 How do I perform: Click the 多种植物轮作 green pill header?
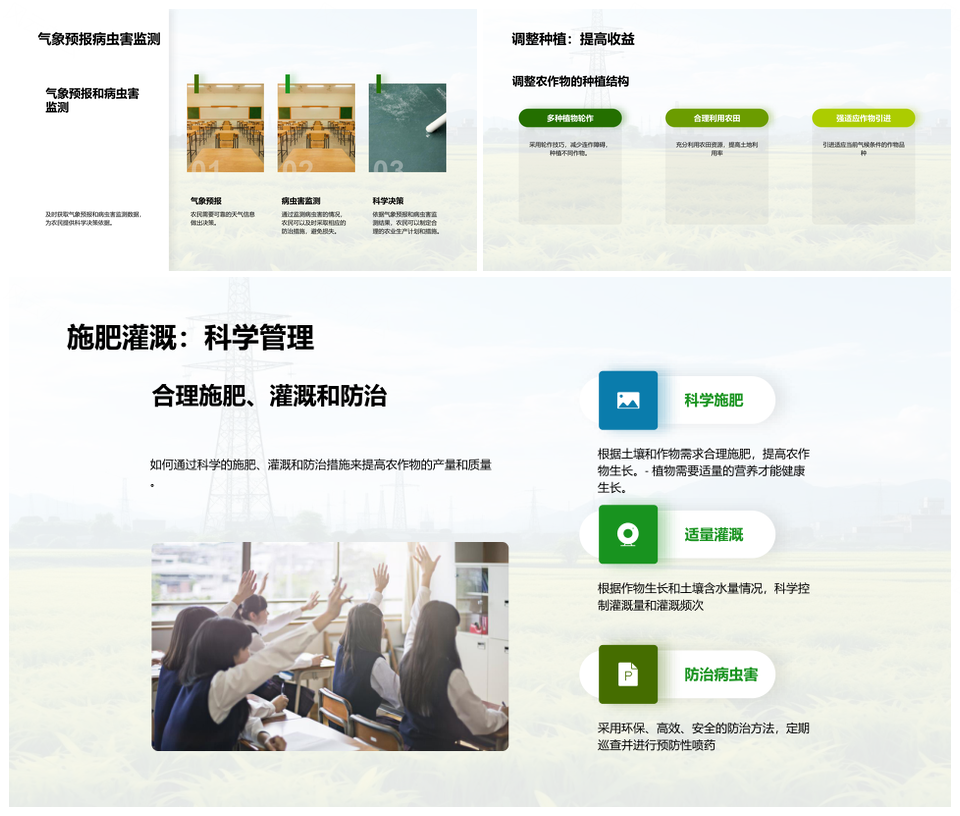pyautogui.click(x=570, y=118)
